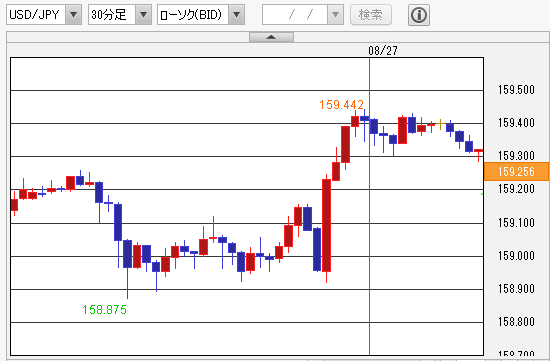Click the yellow doji candle near 159.400
The image size is (550, 361).
pyautogui.click(x=441, y=124)
